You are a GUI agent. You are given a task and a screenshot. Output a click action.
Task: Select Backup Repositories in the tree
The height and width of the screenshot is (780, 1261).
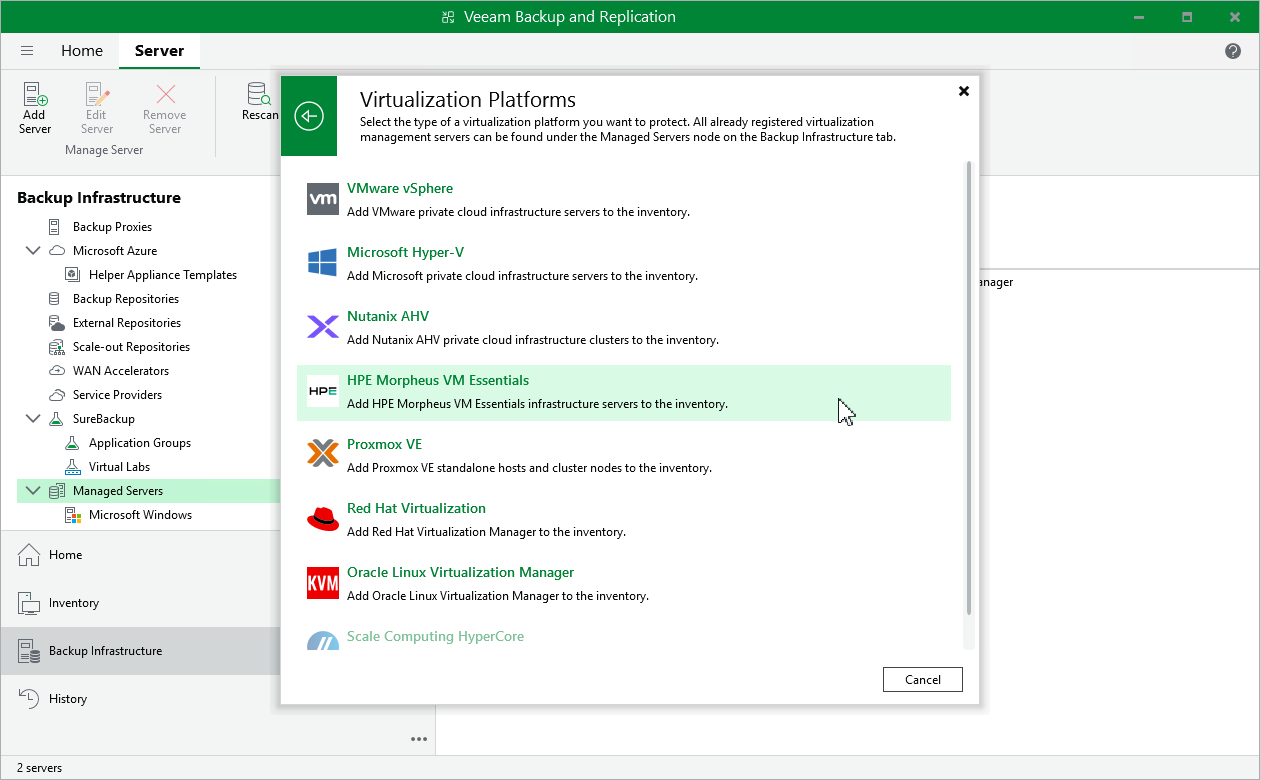(126, 299)
